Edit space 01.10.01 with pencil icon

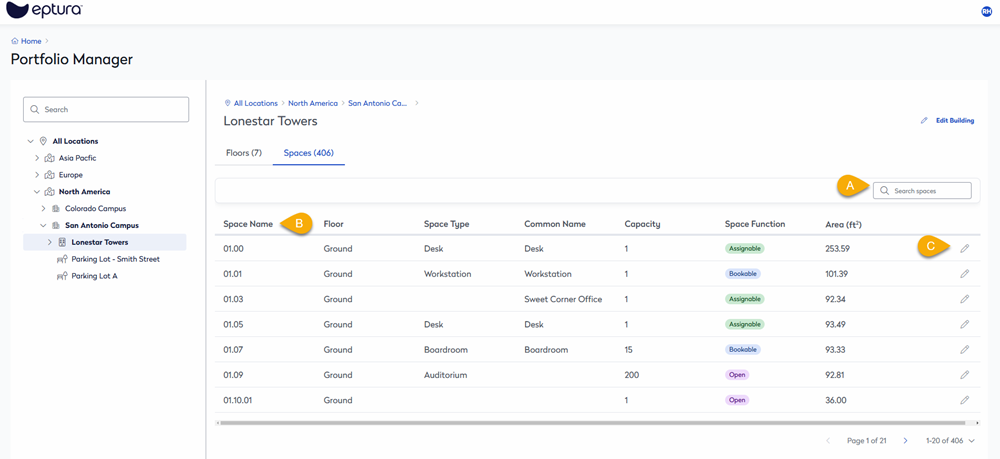pyautogui.click(x=964, y=400)
